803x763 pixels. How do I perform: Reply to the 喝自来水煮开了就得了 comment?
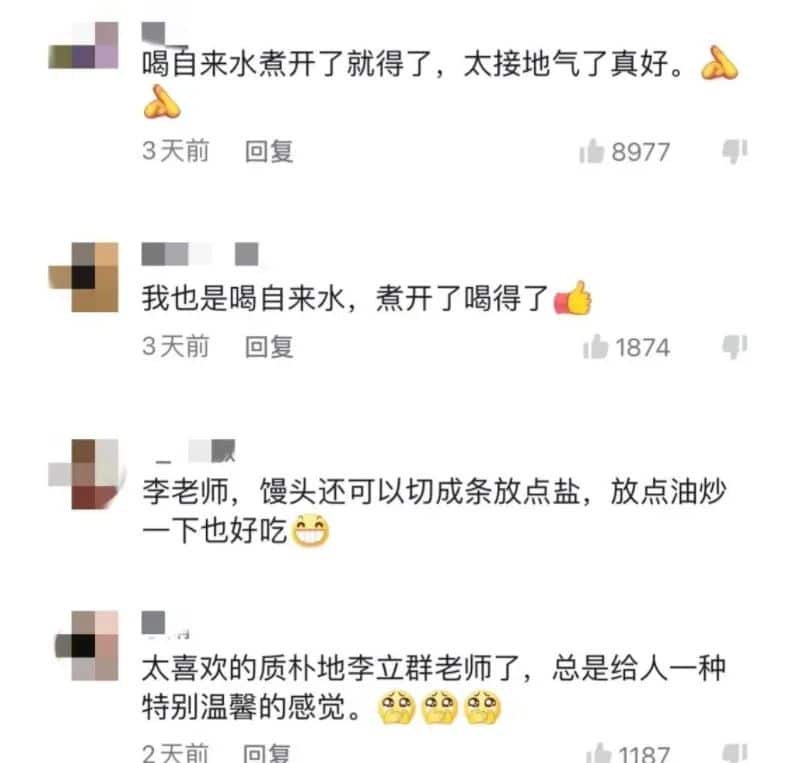[269, 152]
